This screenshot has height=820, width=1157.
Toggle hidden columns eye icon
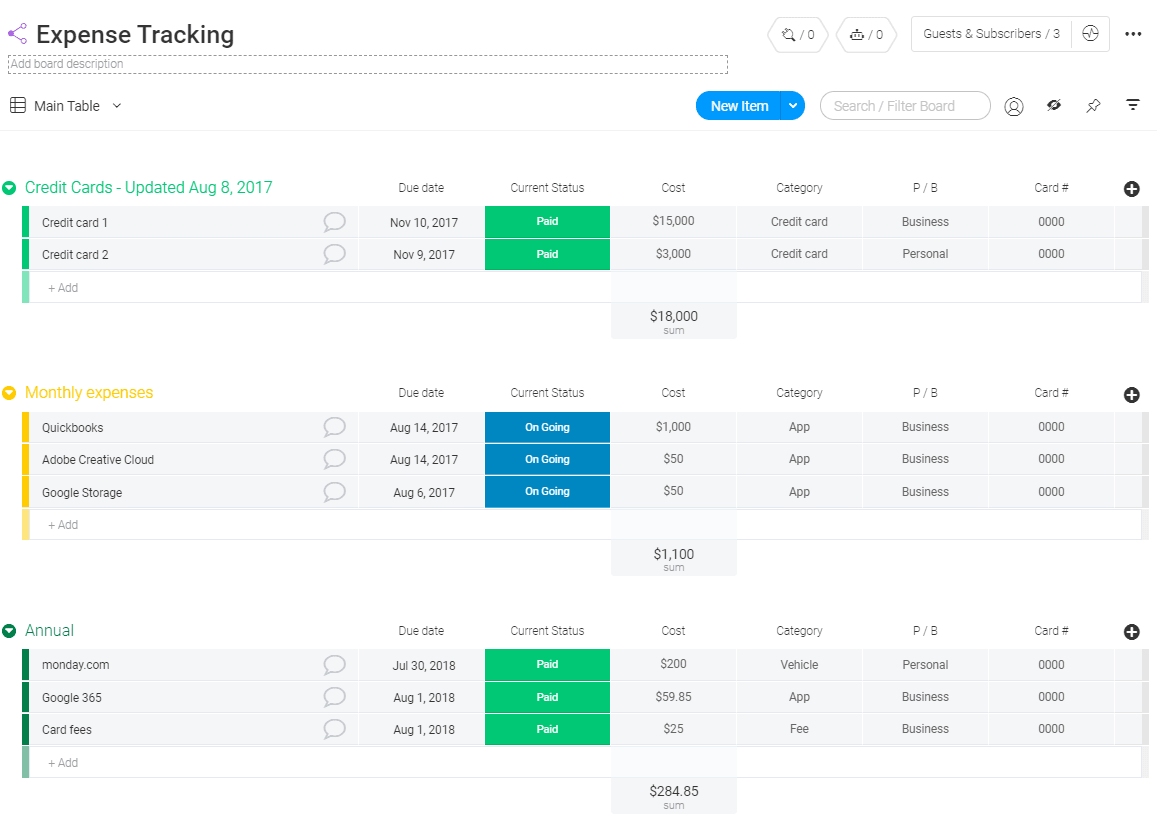(x=1054, y=105)
